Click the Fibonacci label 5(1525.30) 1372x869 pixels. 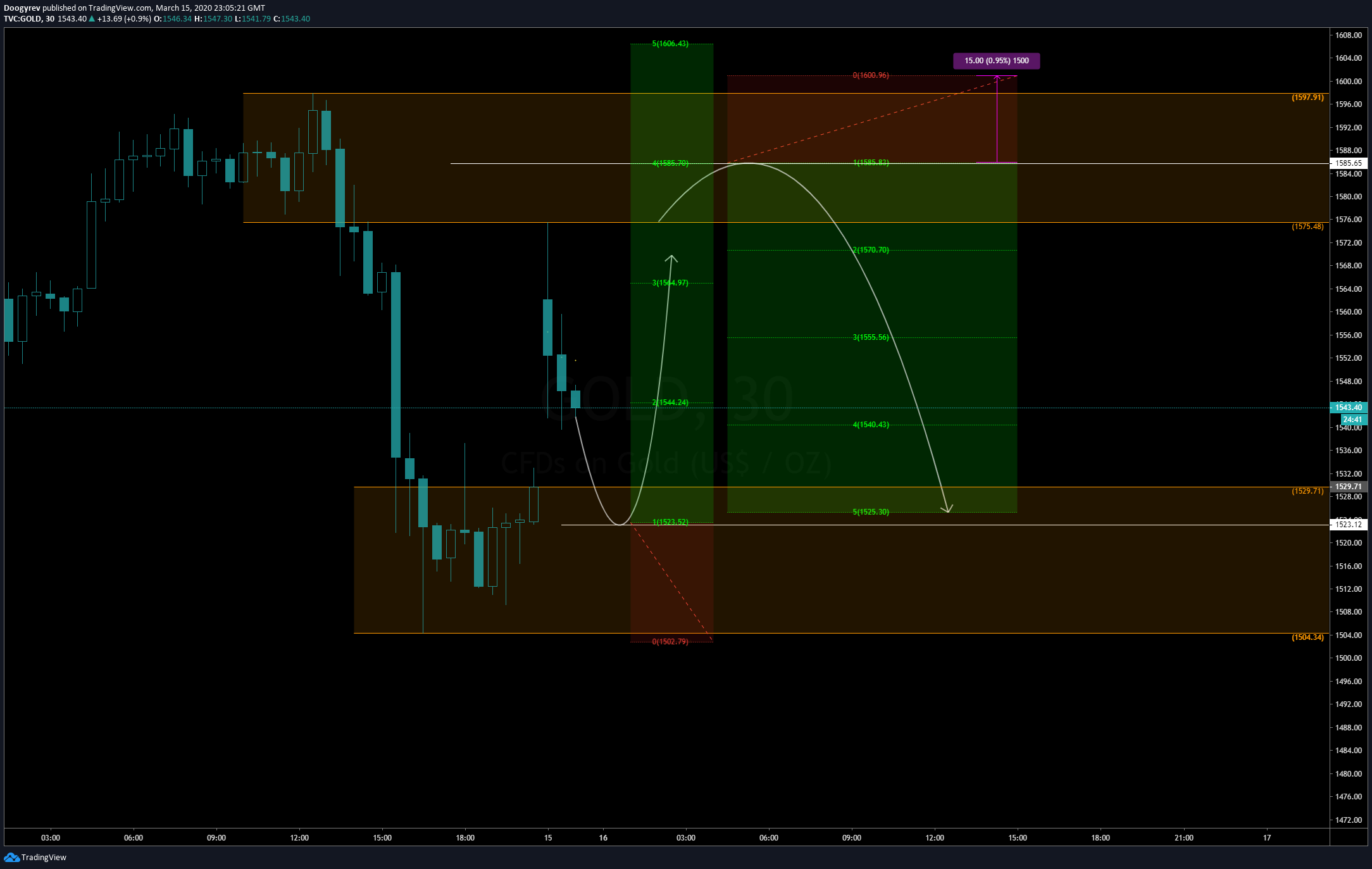click(871, 512)
